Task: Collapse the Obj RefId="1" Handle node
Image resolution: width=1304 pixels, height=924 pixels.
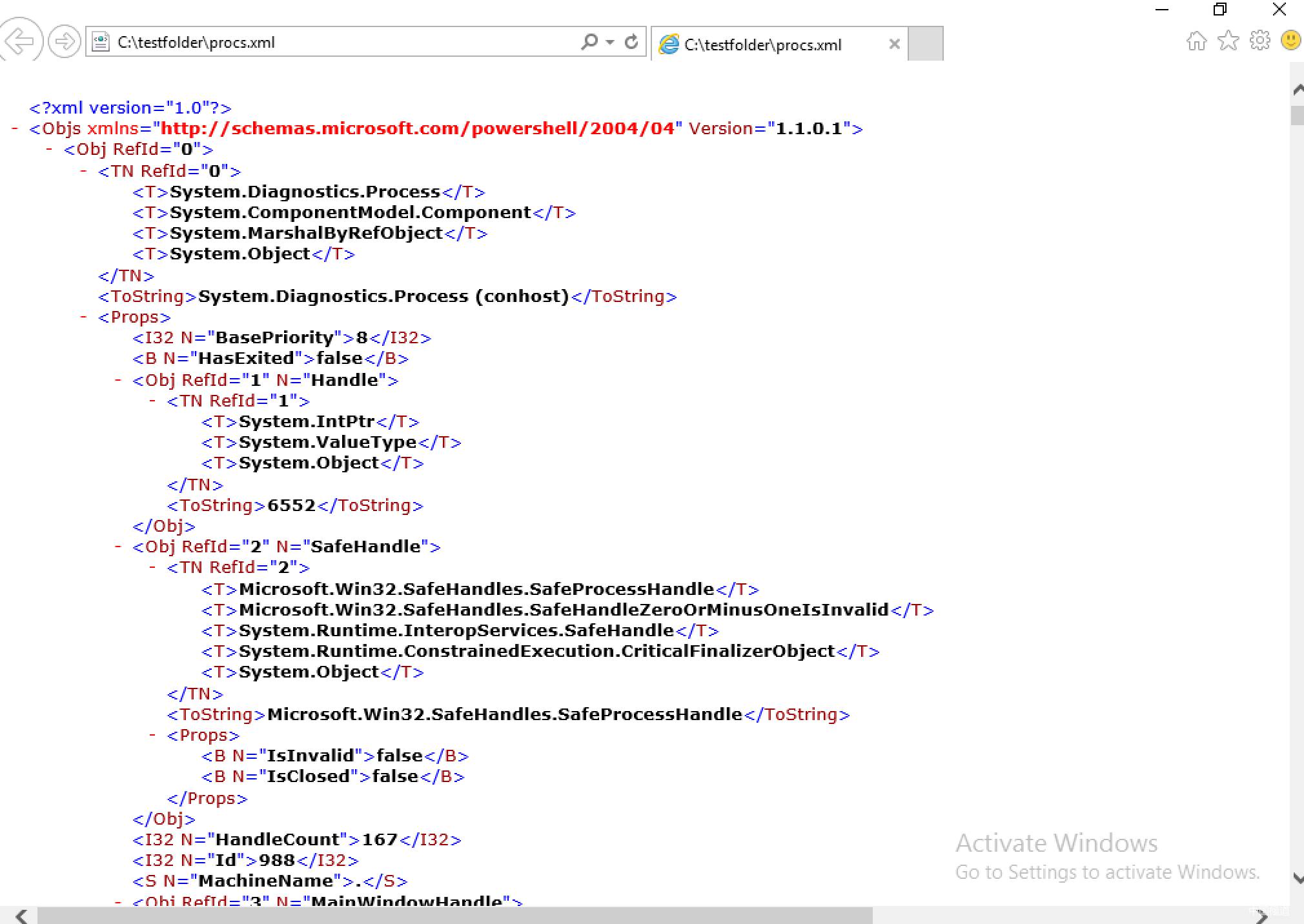Action: click(118, 379)
